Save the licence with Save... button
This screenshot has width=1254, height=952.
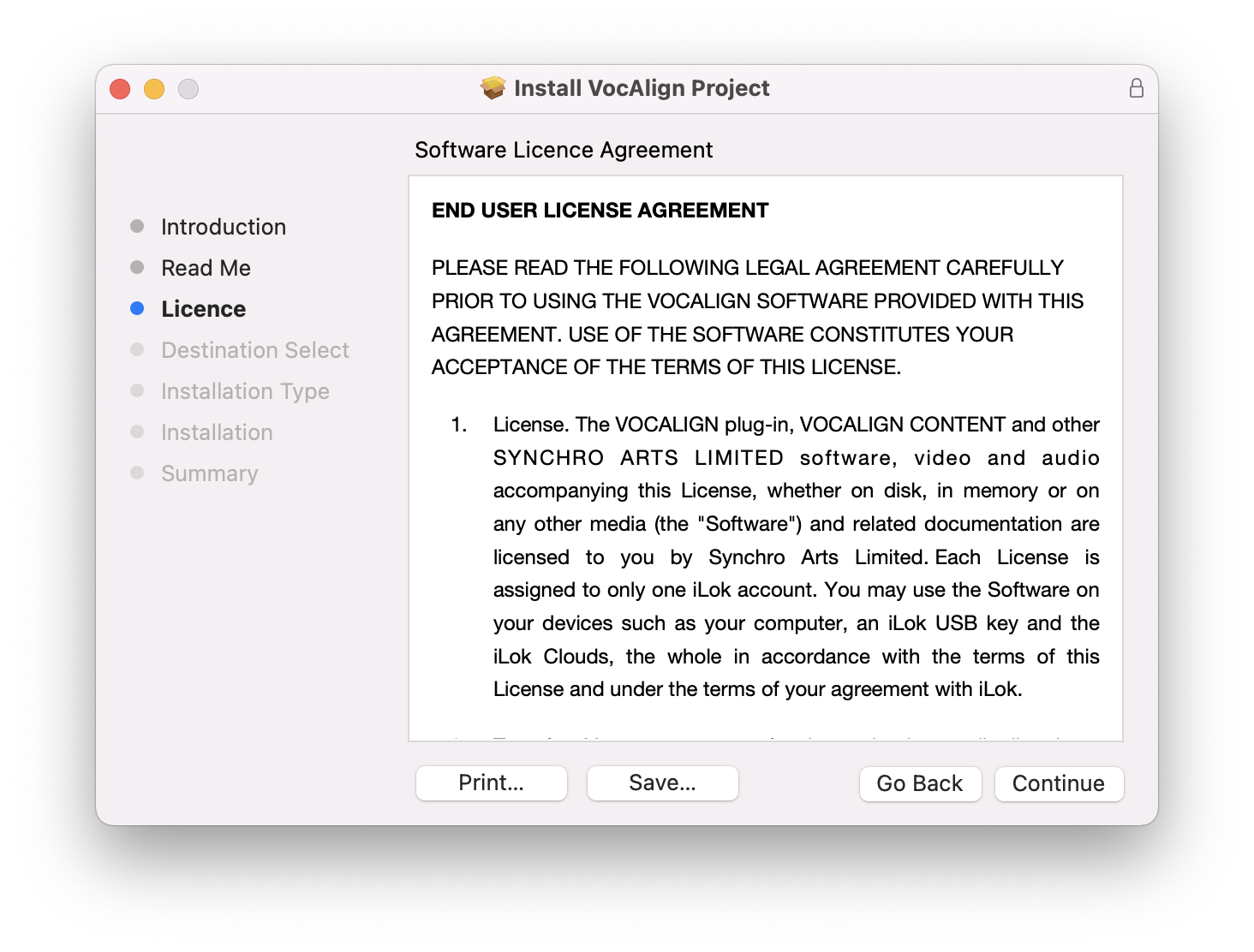pos(662,782)
